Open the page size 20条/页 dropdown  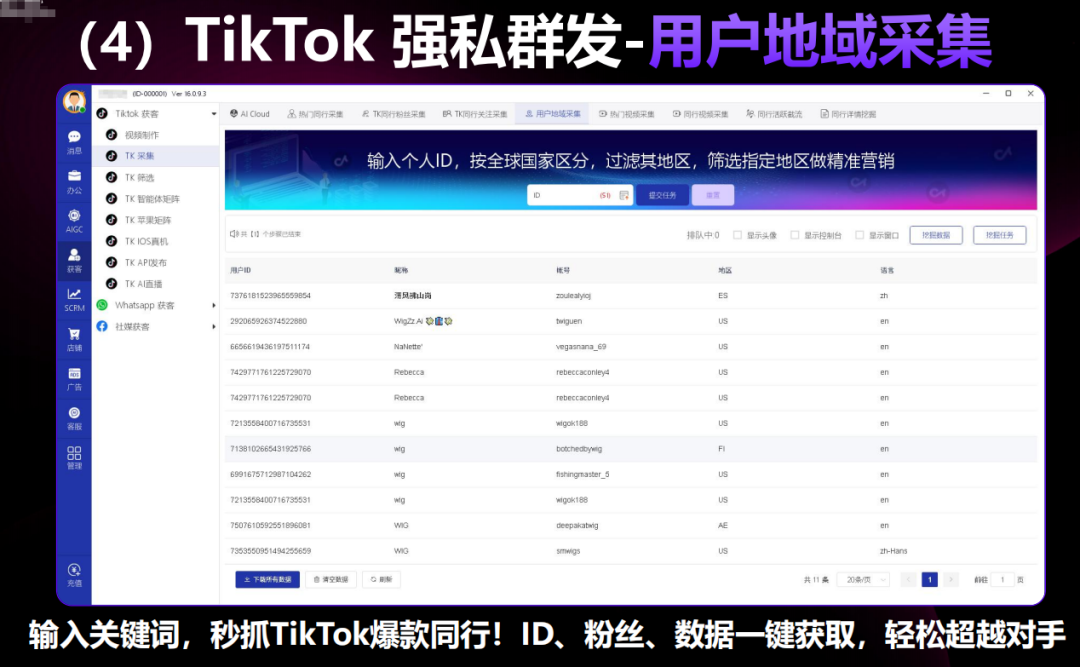863,580
